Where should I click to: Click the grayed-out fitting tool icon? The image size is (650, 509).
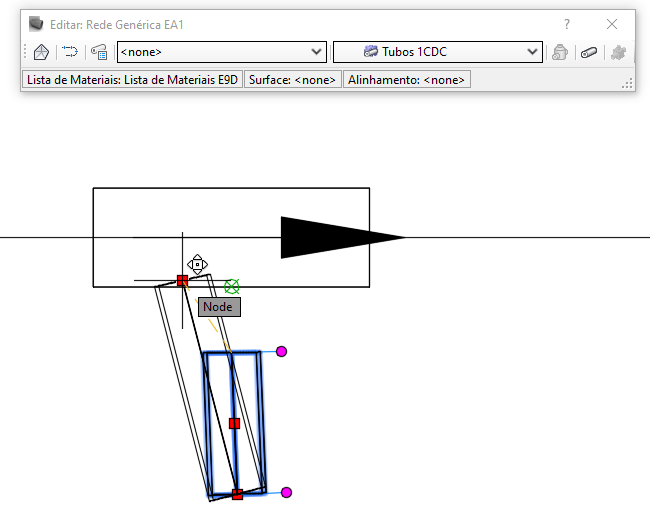(618, 52)
